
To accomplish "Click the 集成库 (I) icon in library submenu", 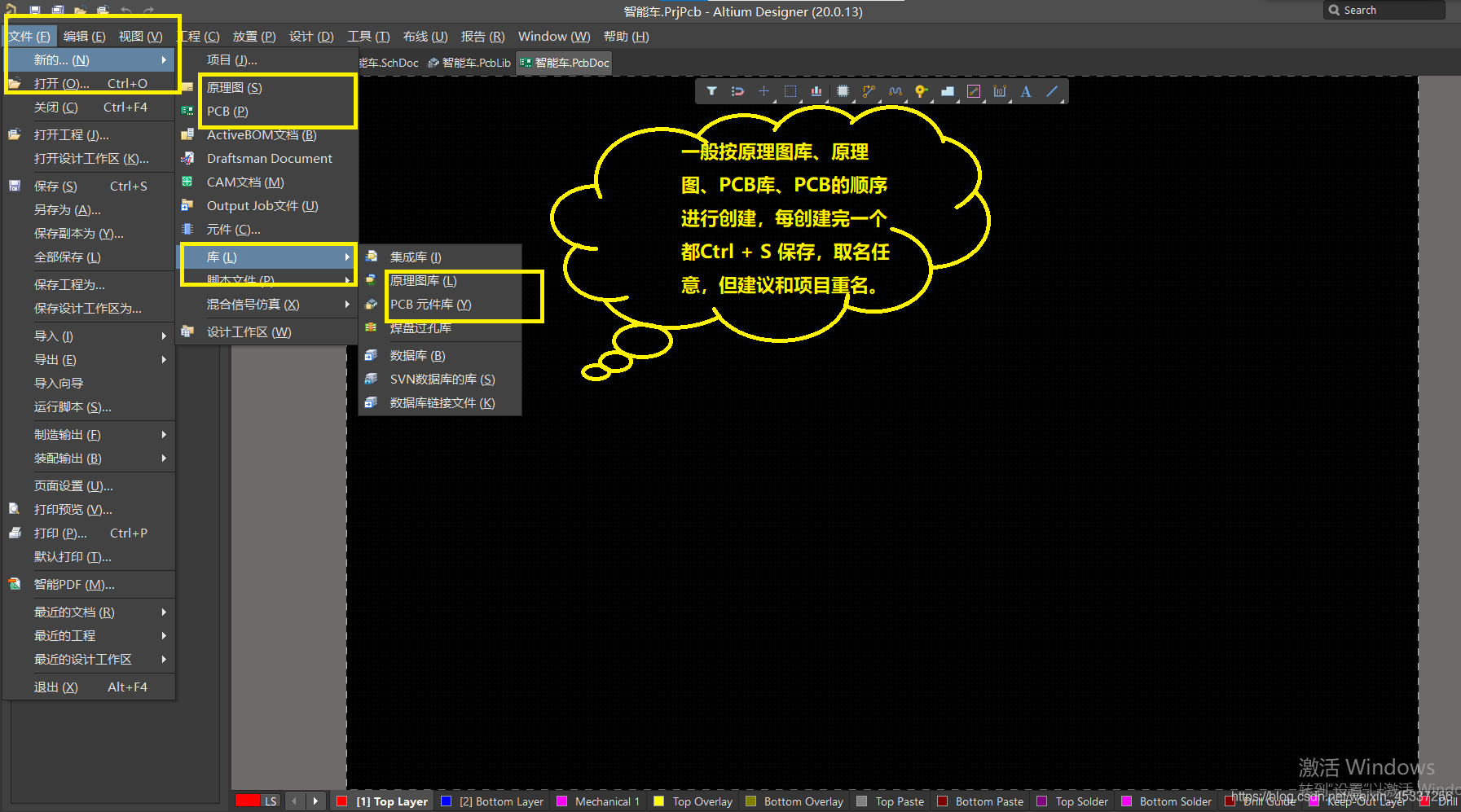I will 371,257.
